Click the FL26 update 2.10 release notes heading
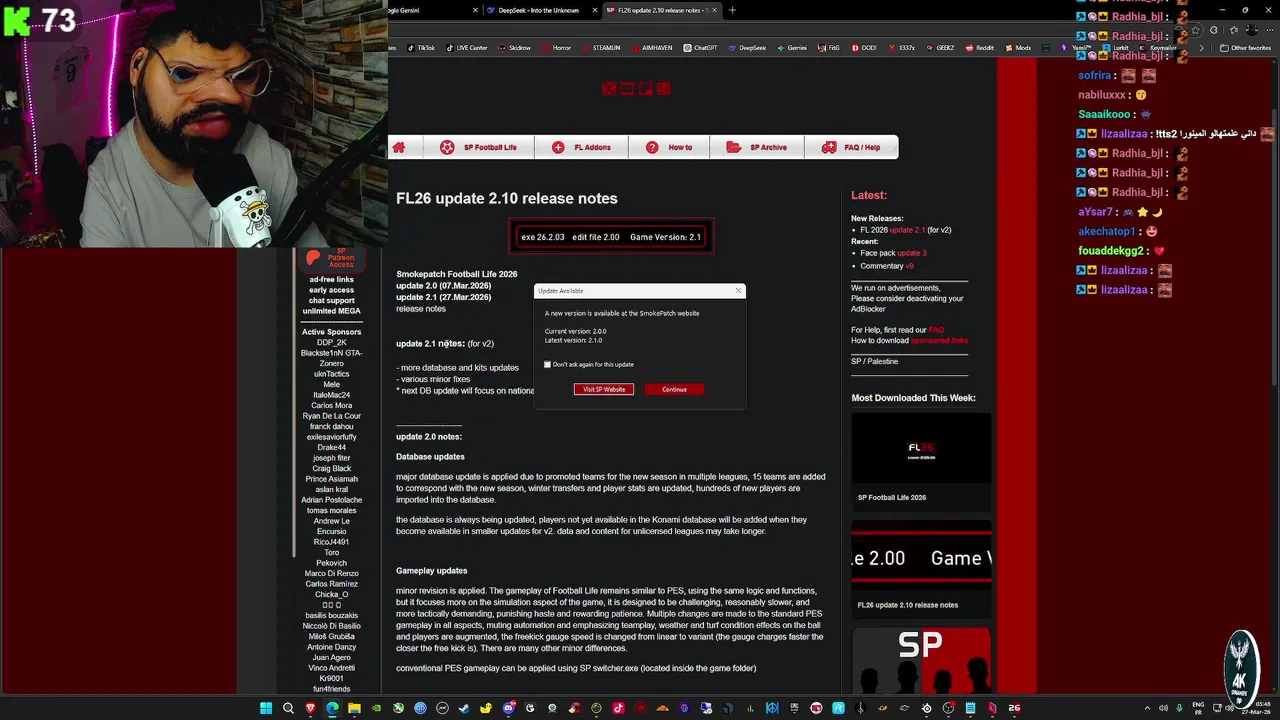This screenshot has height=720, width=1280. pos(507,198)
